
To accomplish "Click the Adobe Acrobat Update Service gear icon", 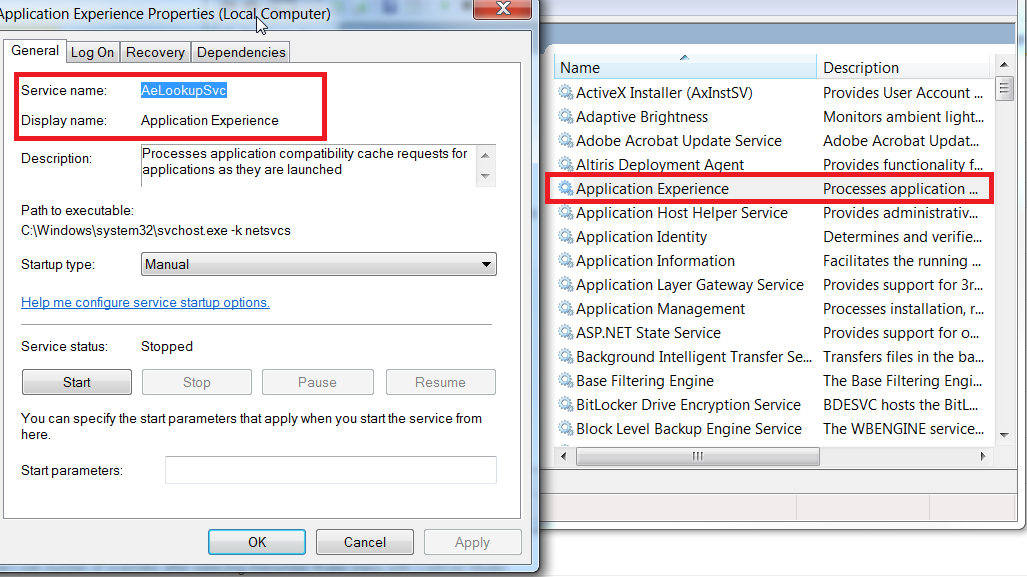I will click(565, 140).
